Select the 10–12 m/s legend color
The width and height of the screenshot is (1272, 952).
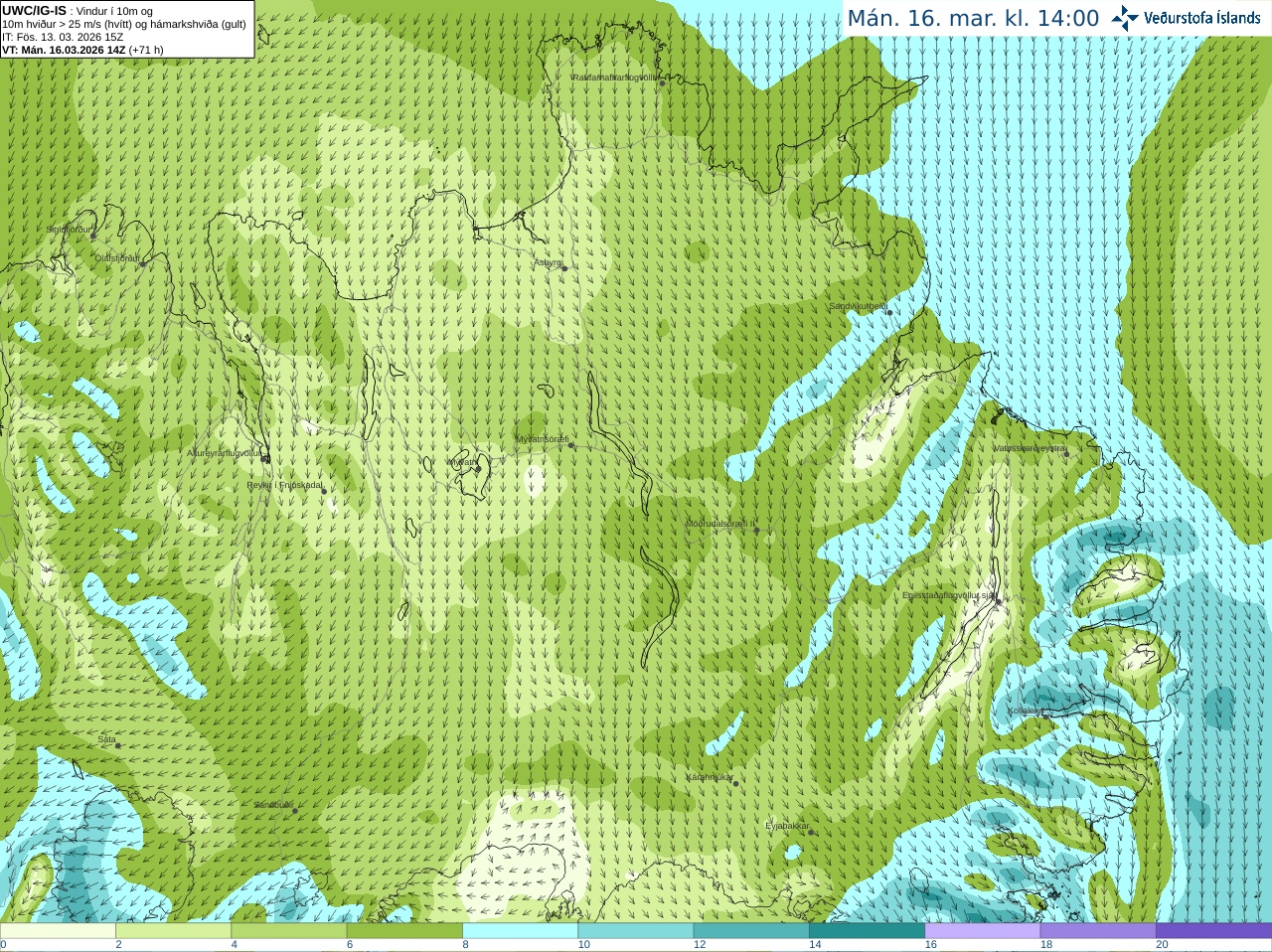636,931
